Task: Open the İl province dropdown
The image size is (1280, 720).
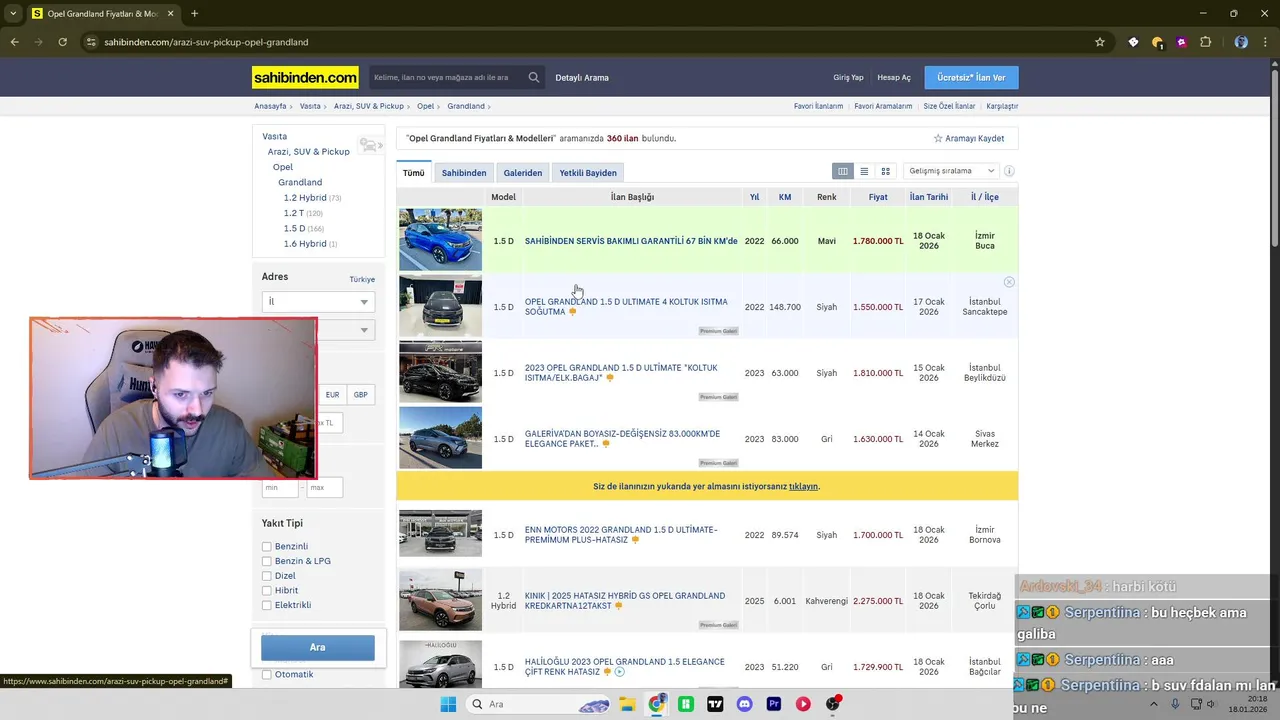Action: point(318,301)
